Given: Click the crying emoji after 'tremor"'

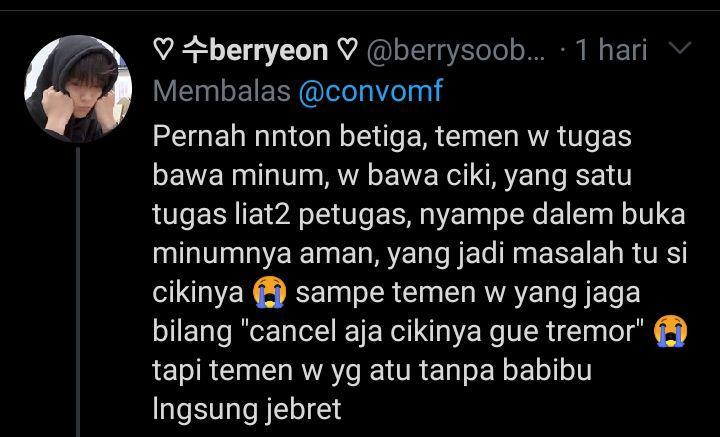Looking at the screenshot, I should 671,331.
